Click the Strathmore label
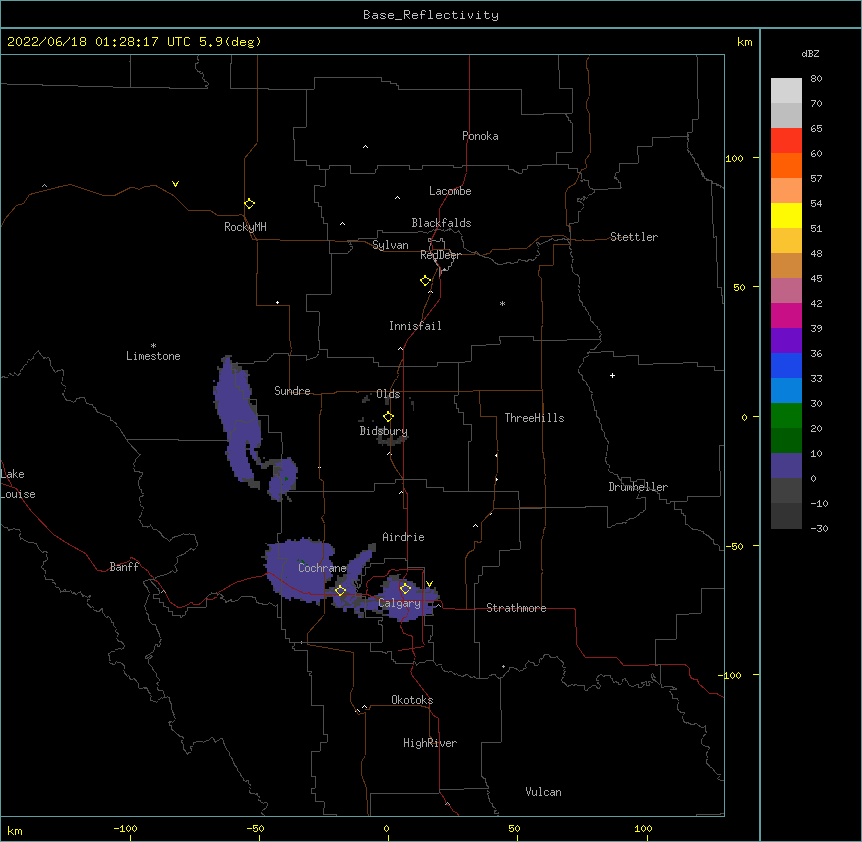 516,608
